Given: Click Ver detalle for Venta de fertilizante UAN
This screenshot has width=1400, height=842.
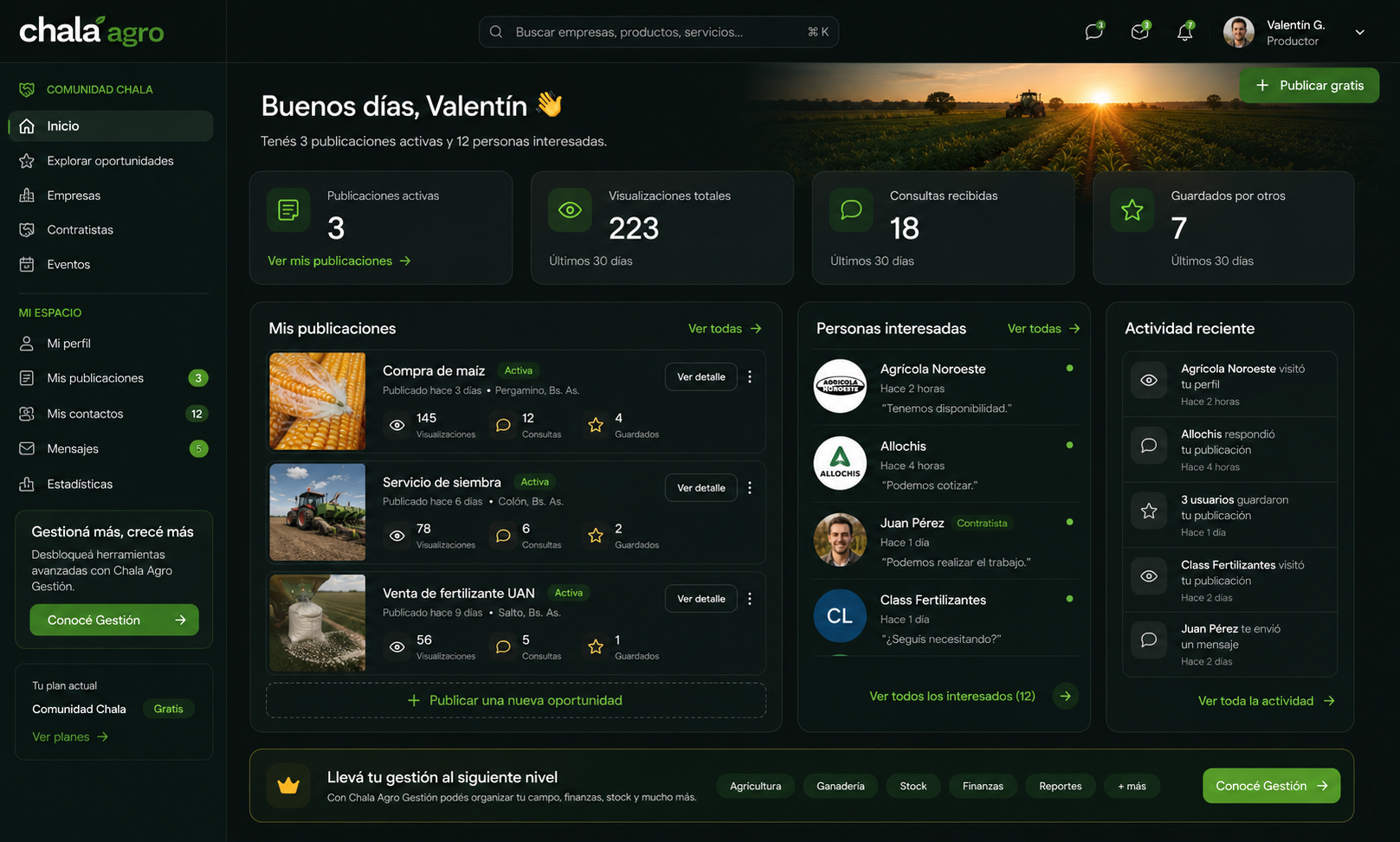Looking at the screenshot, I should click(701, 598).
